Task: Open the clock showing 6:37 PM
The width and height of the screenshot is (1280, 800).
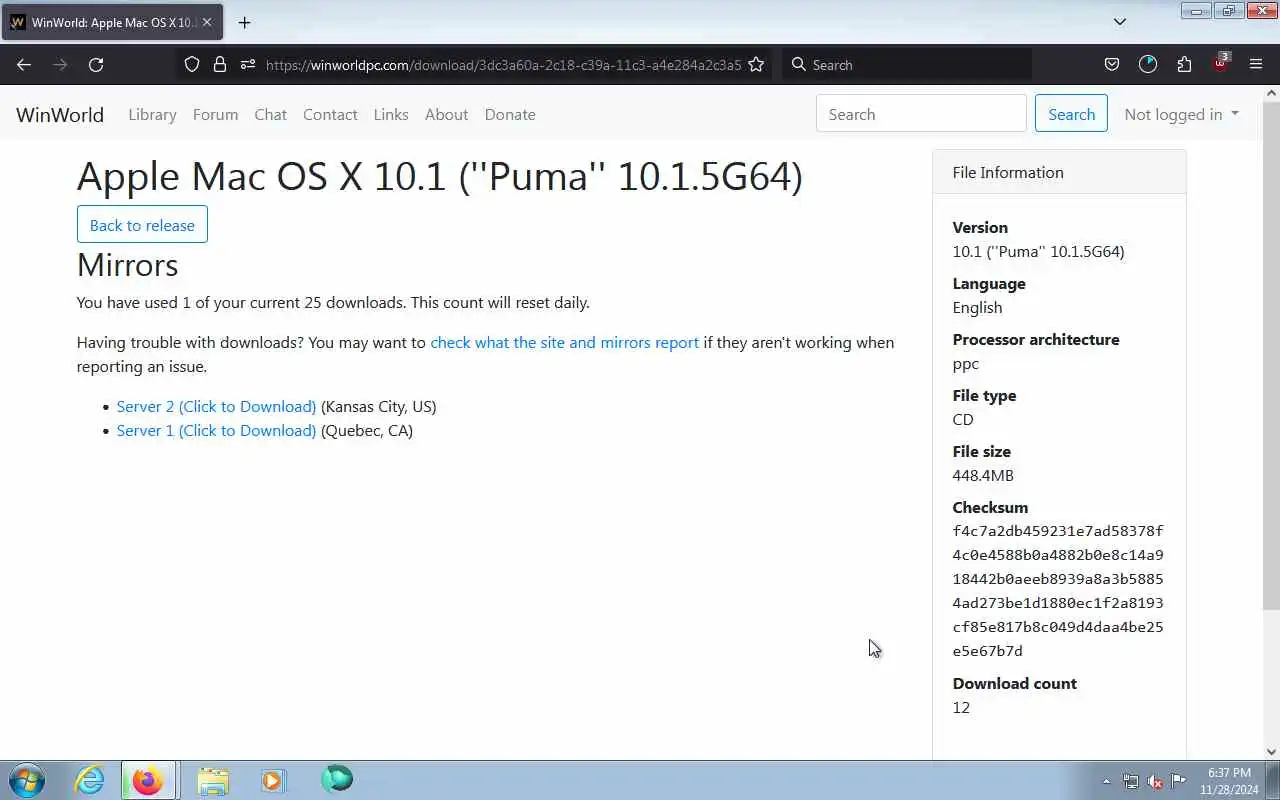Action: [x=1229, y=781]
